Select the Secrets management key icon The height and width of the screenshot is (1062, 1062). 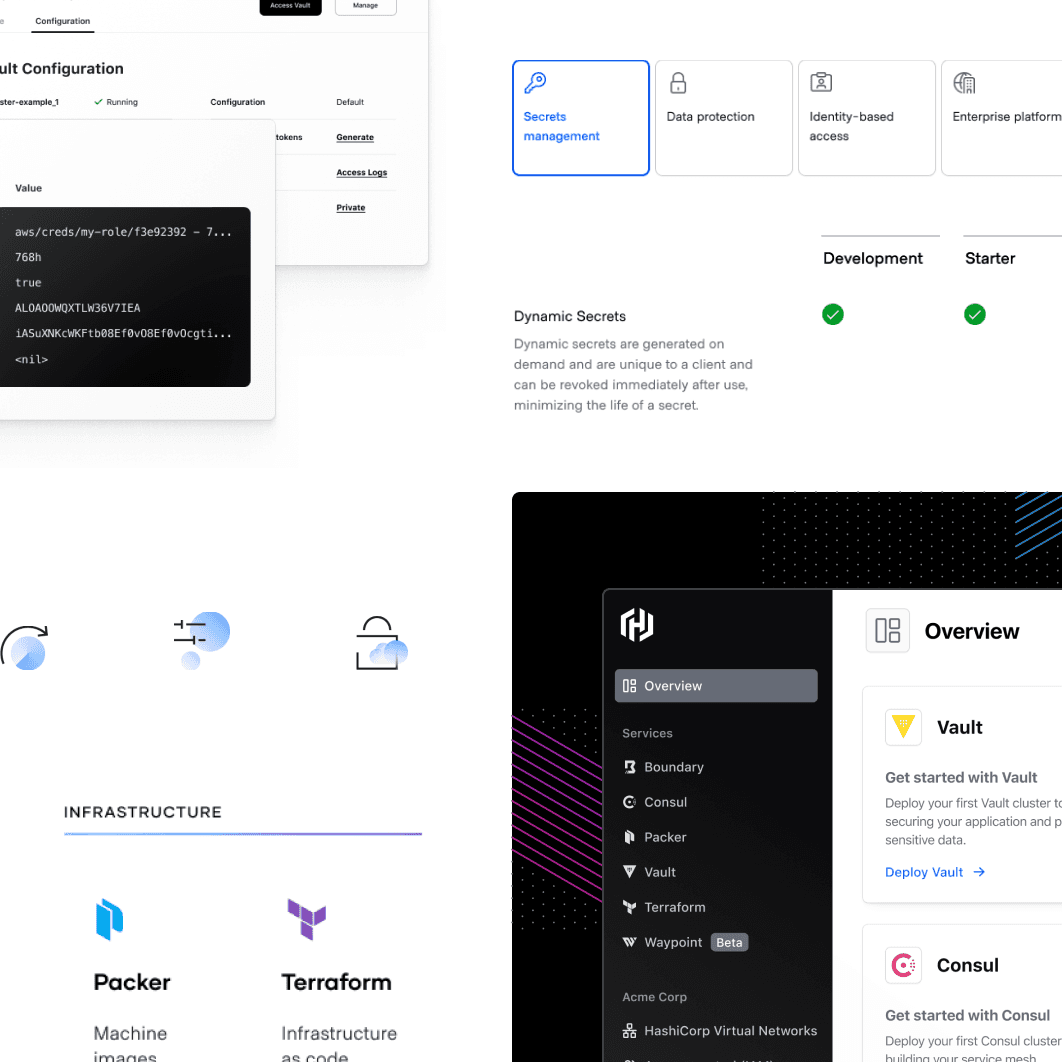[535, 83]
